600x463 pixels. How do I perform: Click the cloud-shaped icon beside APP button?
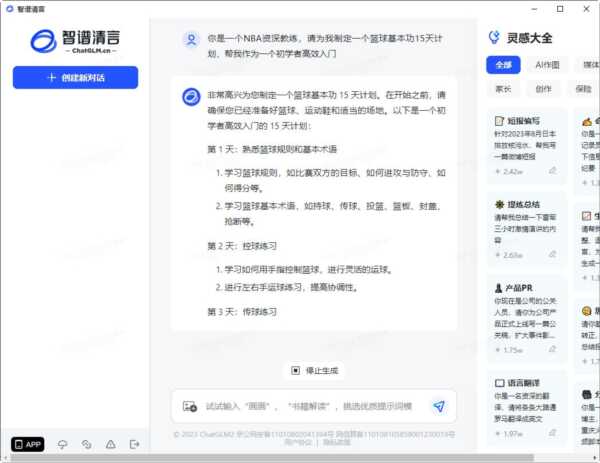tap(62, 444)
